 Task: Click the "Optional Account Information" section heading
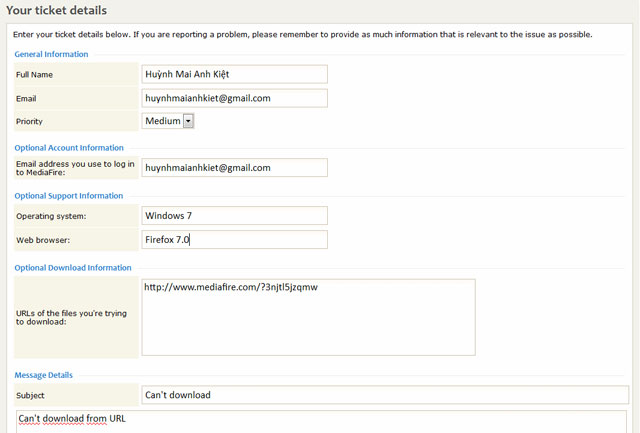click(x=69, y=148)
